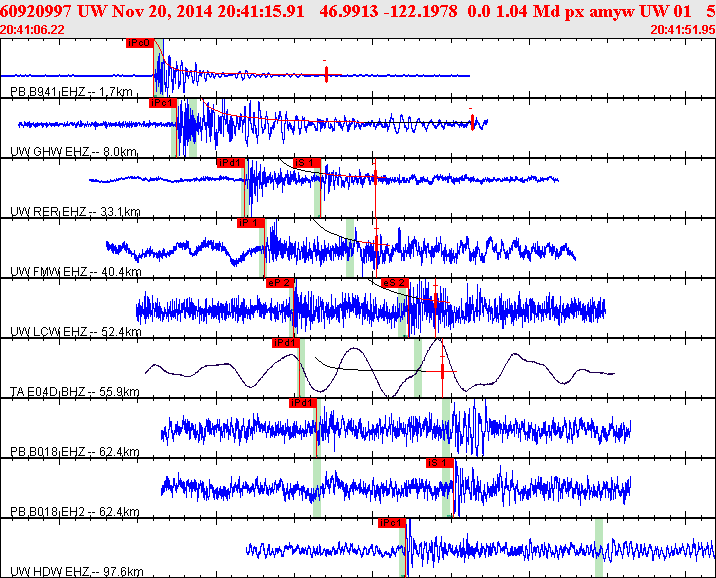Screen dimensions: 716x578
Task: Select the iPd1 pick flag on PB B018 EHZ
Action: coord(303,403)
